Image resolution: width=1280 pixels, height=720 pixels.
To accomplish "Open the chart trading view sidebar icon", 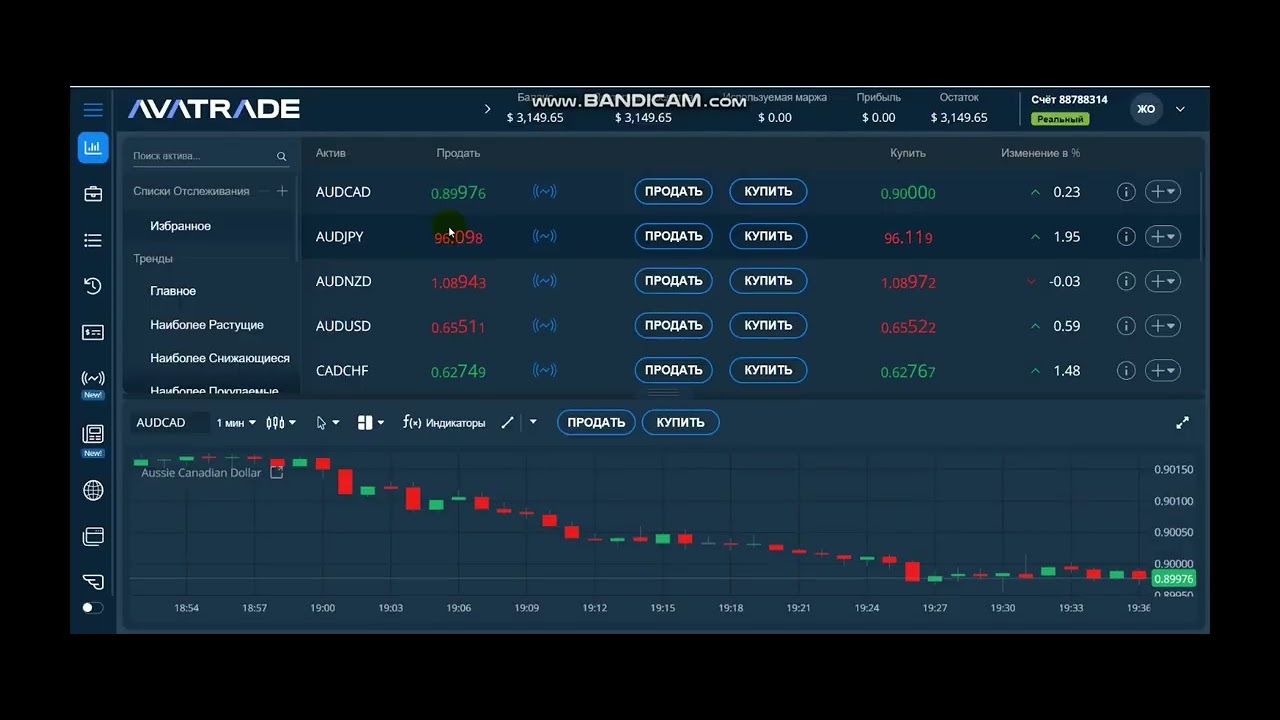I will [93, 148].
